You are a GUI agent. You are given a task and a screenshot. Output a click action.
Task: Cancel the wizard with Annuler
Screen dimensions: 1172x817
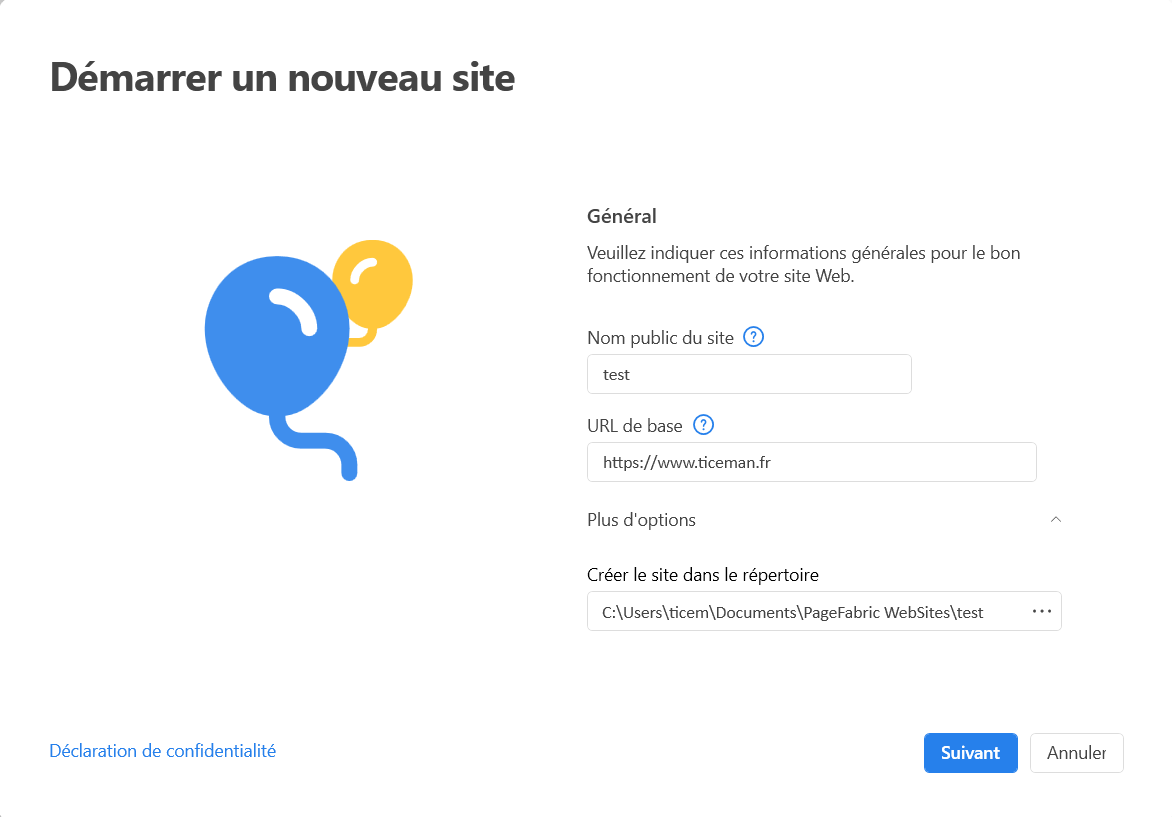pyautogui.click(x=1076, y=753)
